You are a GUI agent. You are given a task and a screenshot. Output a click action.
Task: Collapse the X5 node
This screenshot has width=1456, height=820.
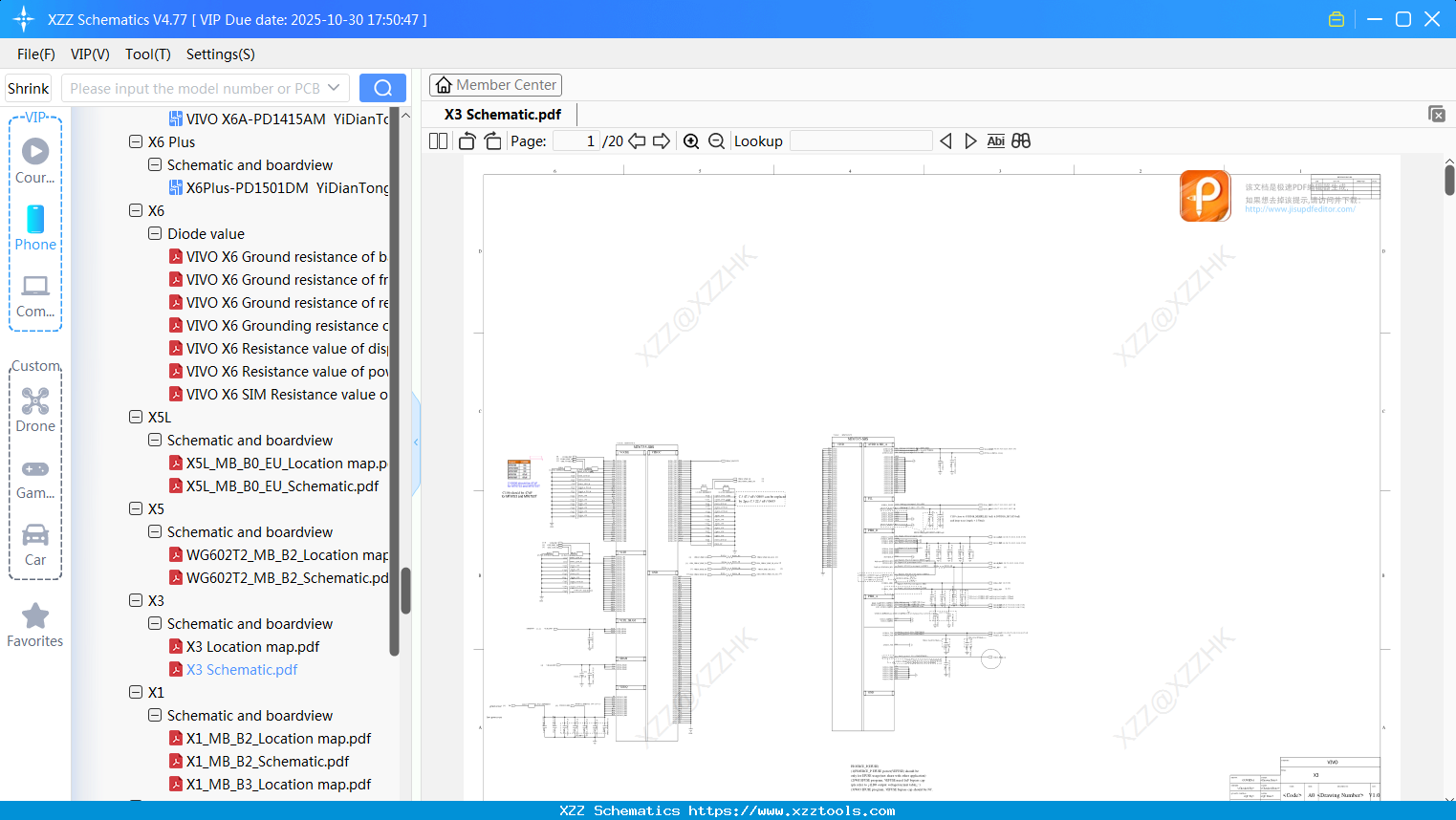click(136, 508)
